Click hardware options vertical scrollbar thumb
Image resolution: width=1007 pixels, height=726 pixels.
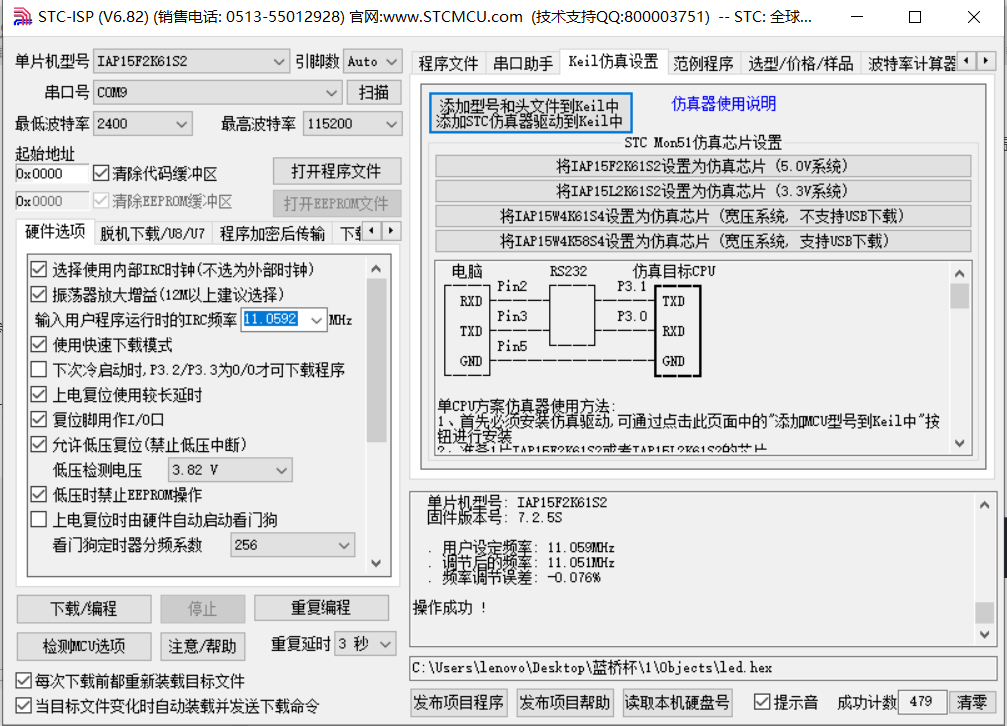376,361
